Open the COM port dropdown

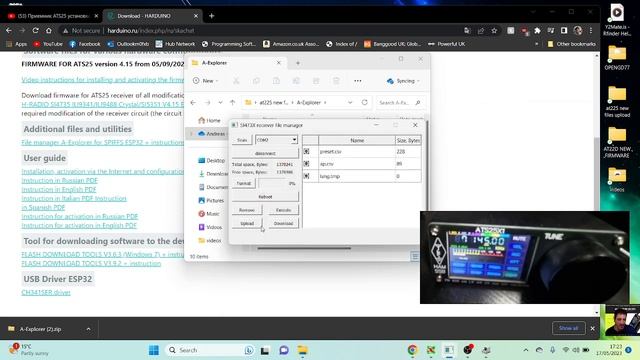point(294,140)
